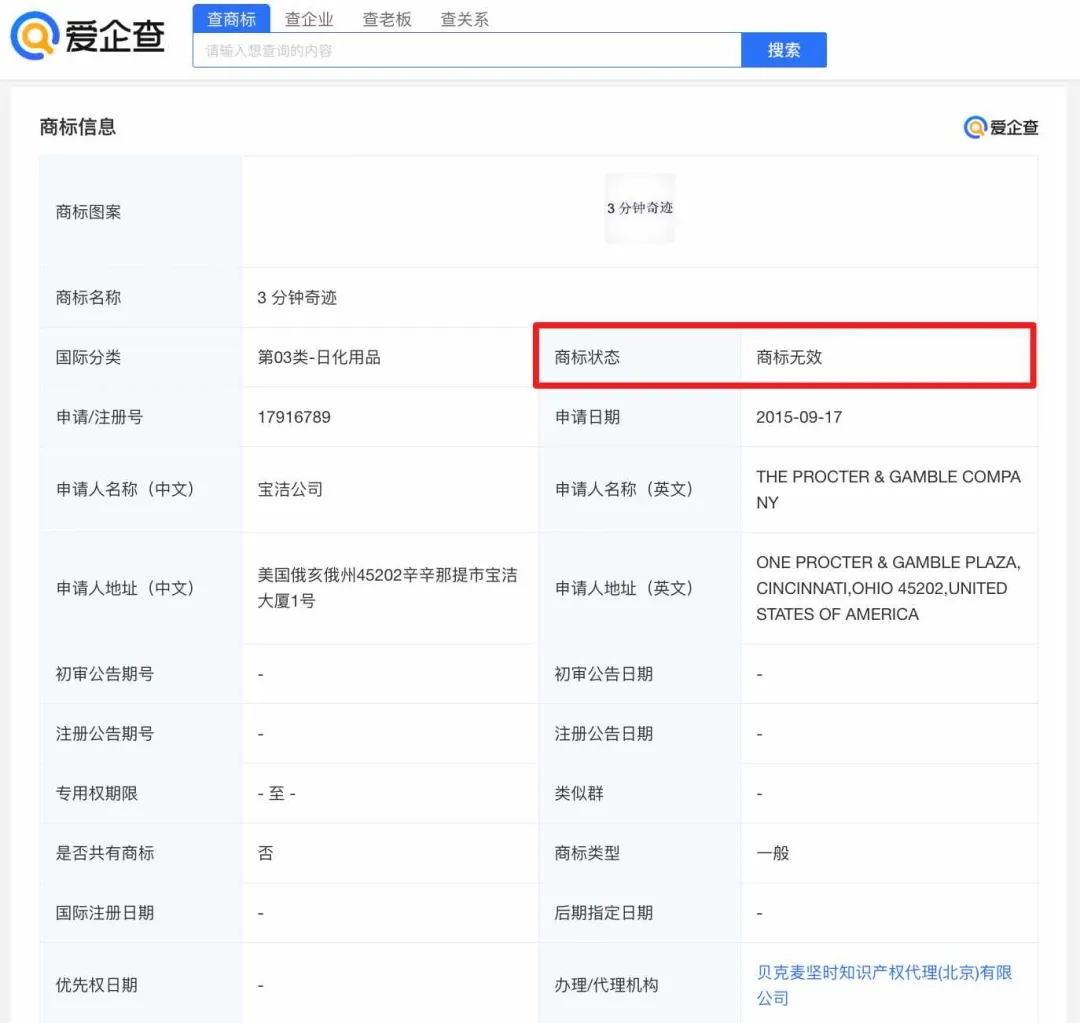
Task: Click the 后期指定日期 field label
Action: [603, 913]
